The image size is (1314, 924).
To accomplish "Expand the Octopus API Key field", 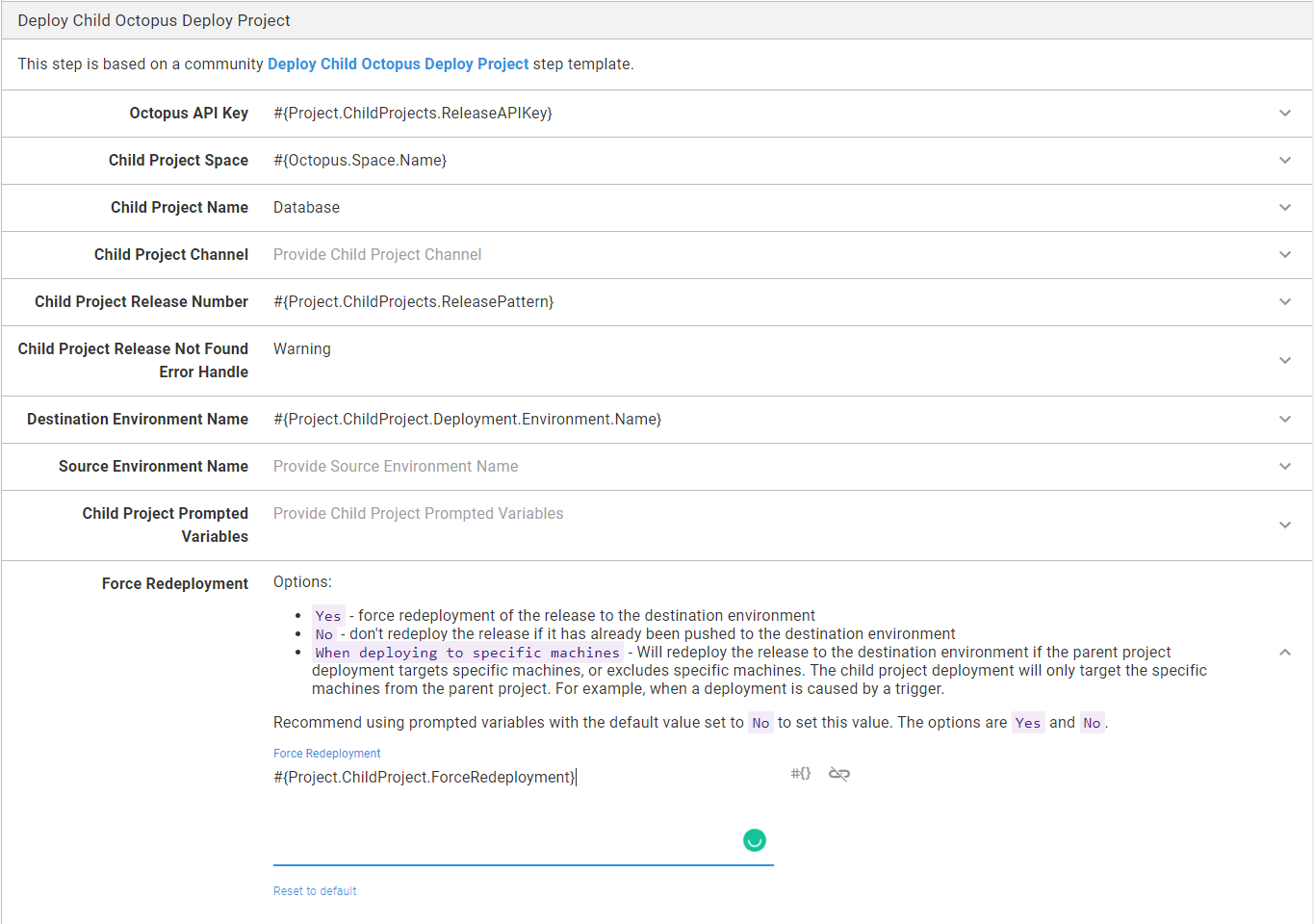I will (1285, 113).
